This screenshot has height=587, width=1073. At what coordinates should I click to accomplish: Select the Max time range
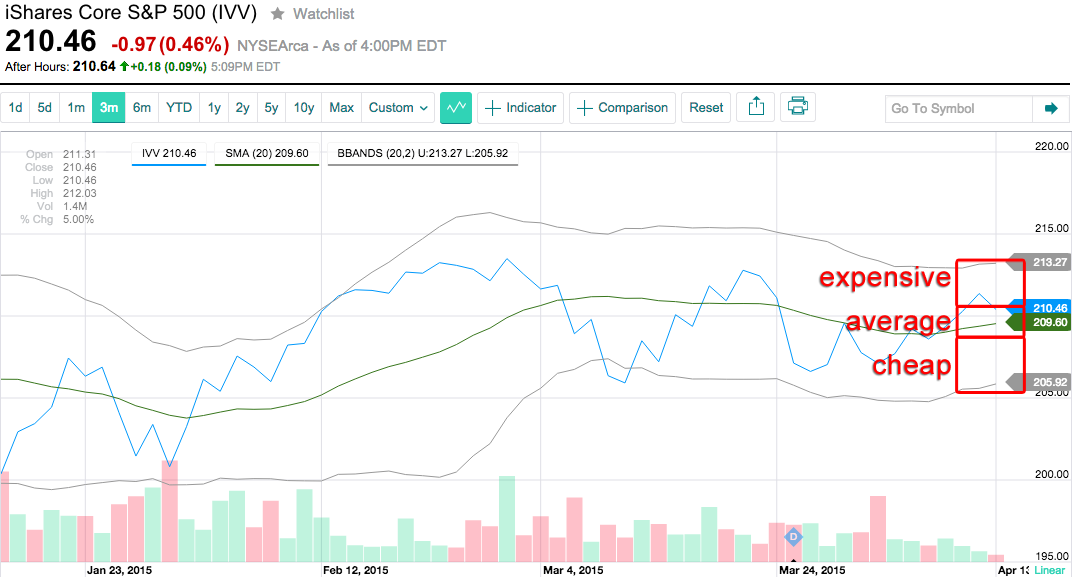pyautogui.click(x=341, y=107)
